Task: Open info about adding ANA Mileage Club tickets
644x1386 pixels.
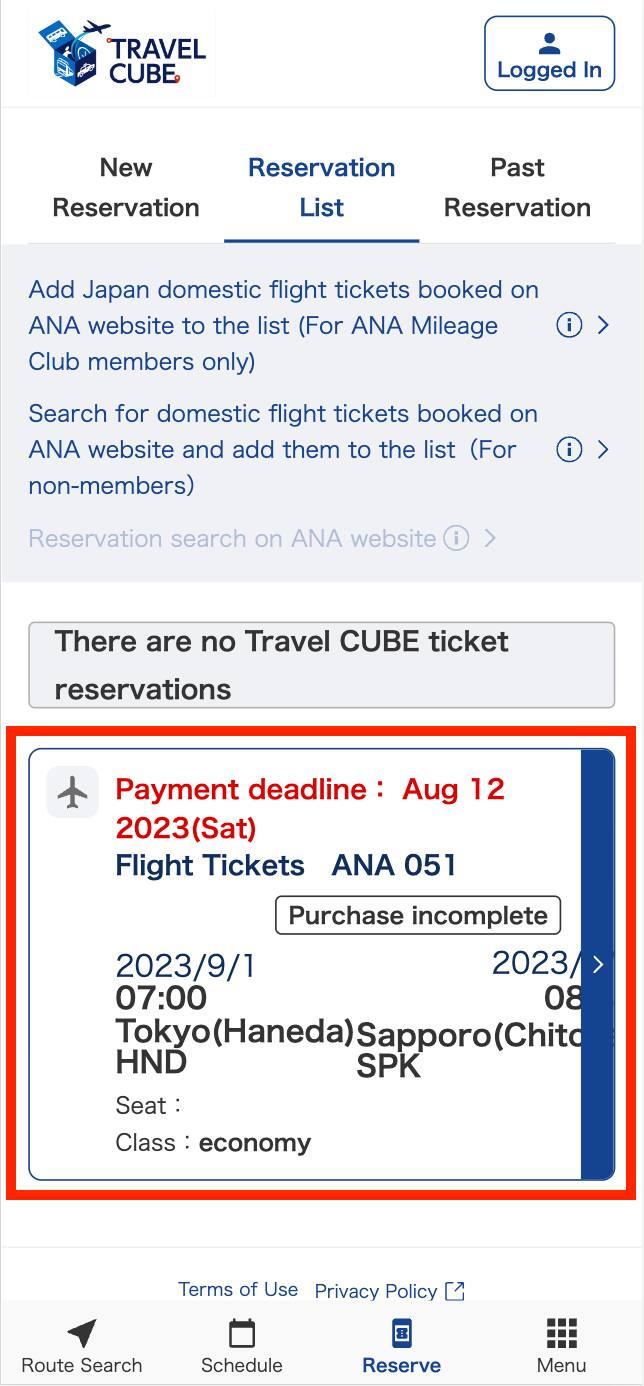Action: tap(570, 325)
